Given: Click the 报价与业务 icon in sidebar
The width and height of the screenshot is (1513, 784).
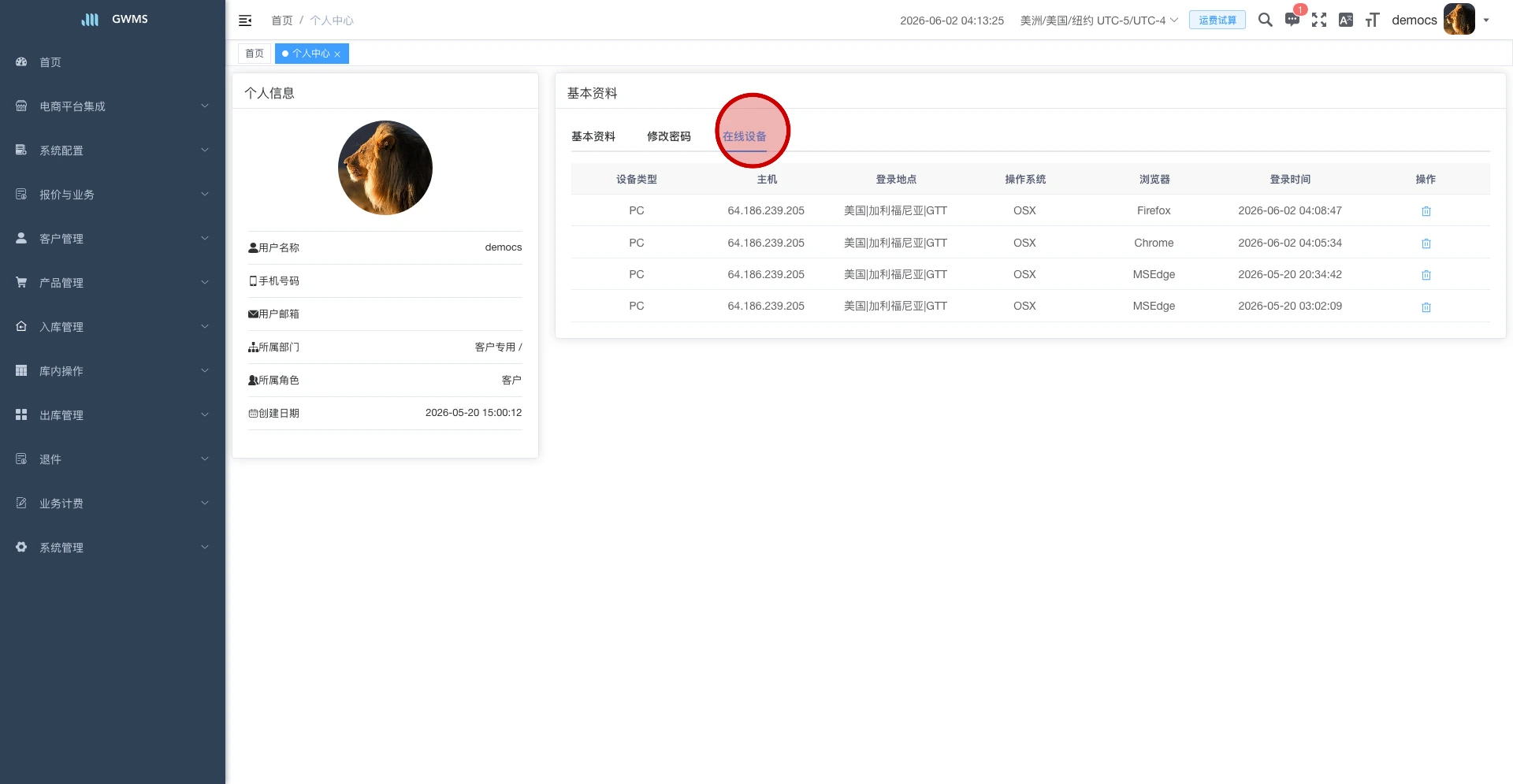Looking at the screenshot, I should (21, 194).
